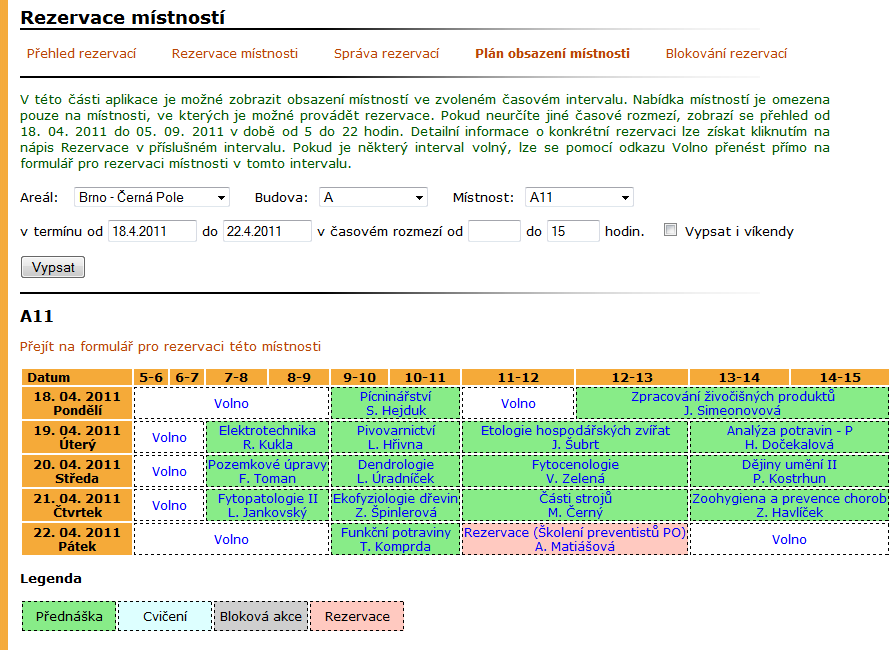This screenshot has height=650, width=895.
Task: Click the empty start hour field
Action: (494, 231)
